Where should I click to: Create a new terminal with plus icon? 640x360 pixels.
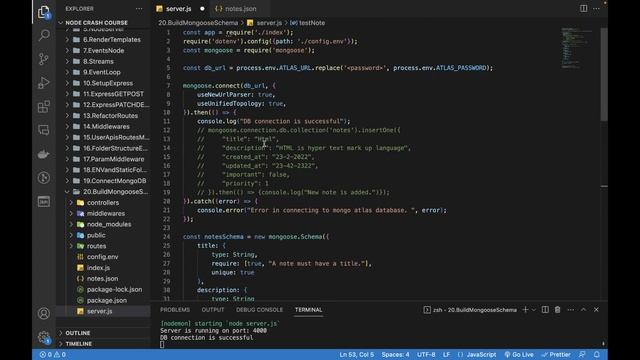[x=525, y=310]
